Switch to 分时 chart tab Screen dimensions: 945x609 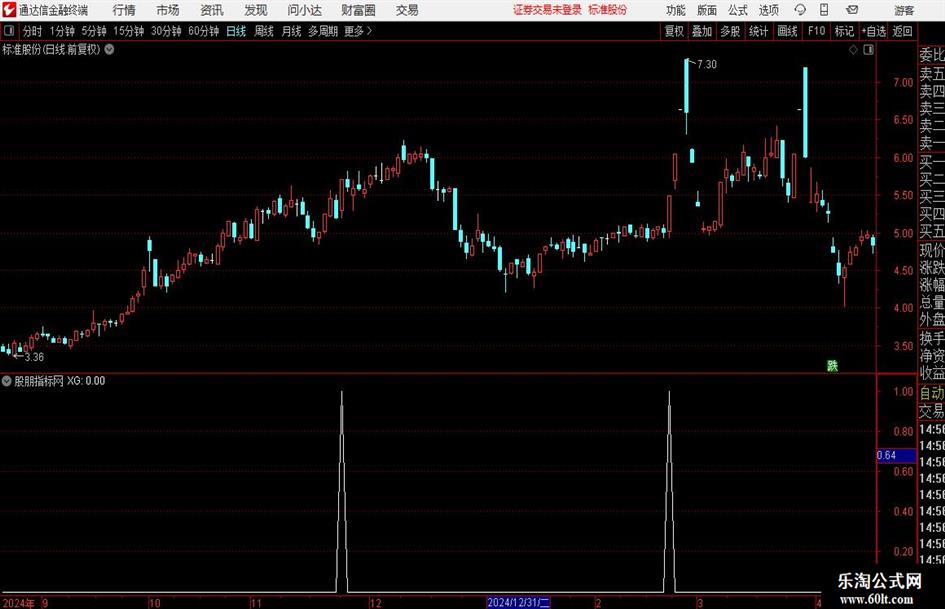[33, 31]
